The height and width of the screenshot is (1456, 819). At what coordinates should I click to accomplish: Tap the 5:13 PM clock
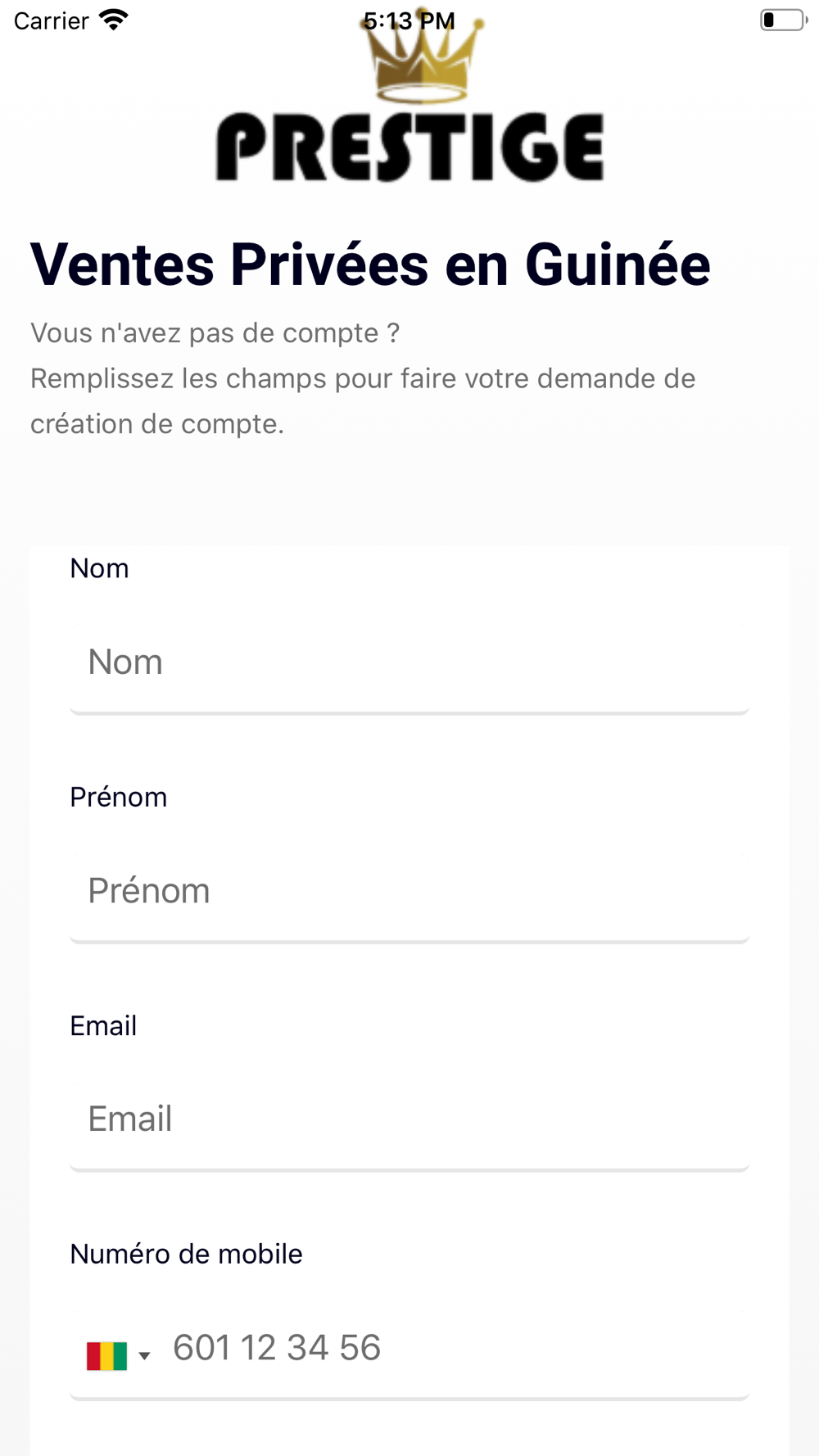(409, 20)
